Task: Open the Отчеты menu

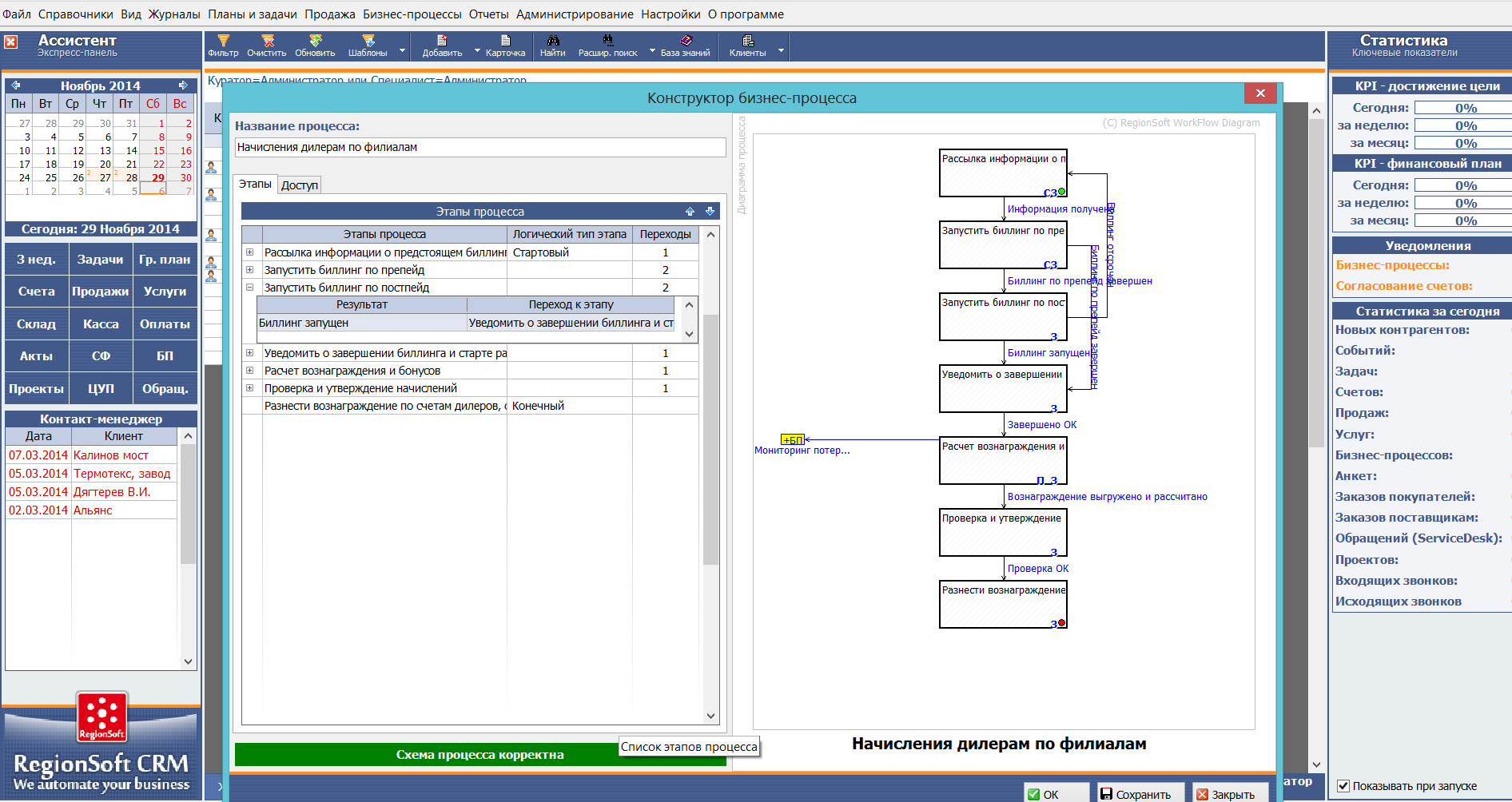Action: coord(489,14)
